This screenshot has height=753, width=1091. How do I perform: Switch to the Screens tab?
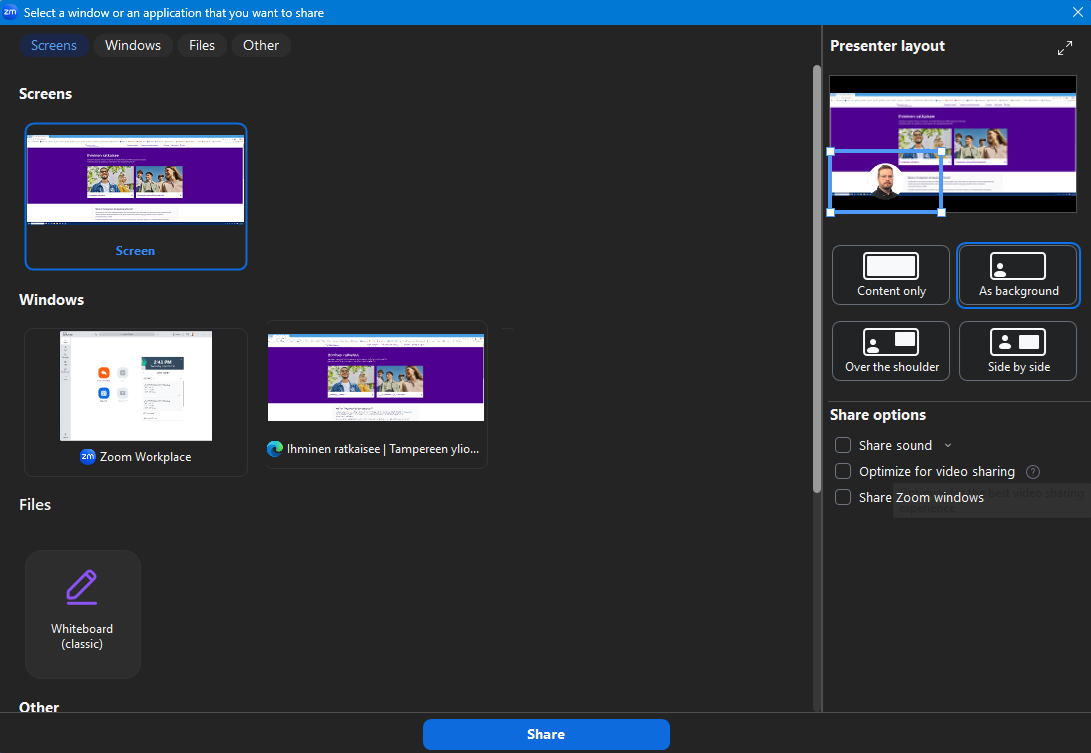pos(54,45)
